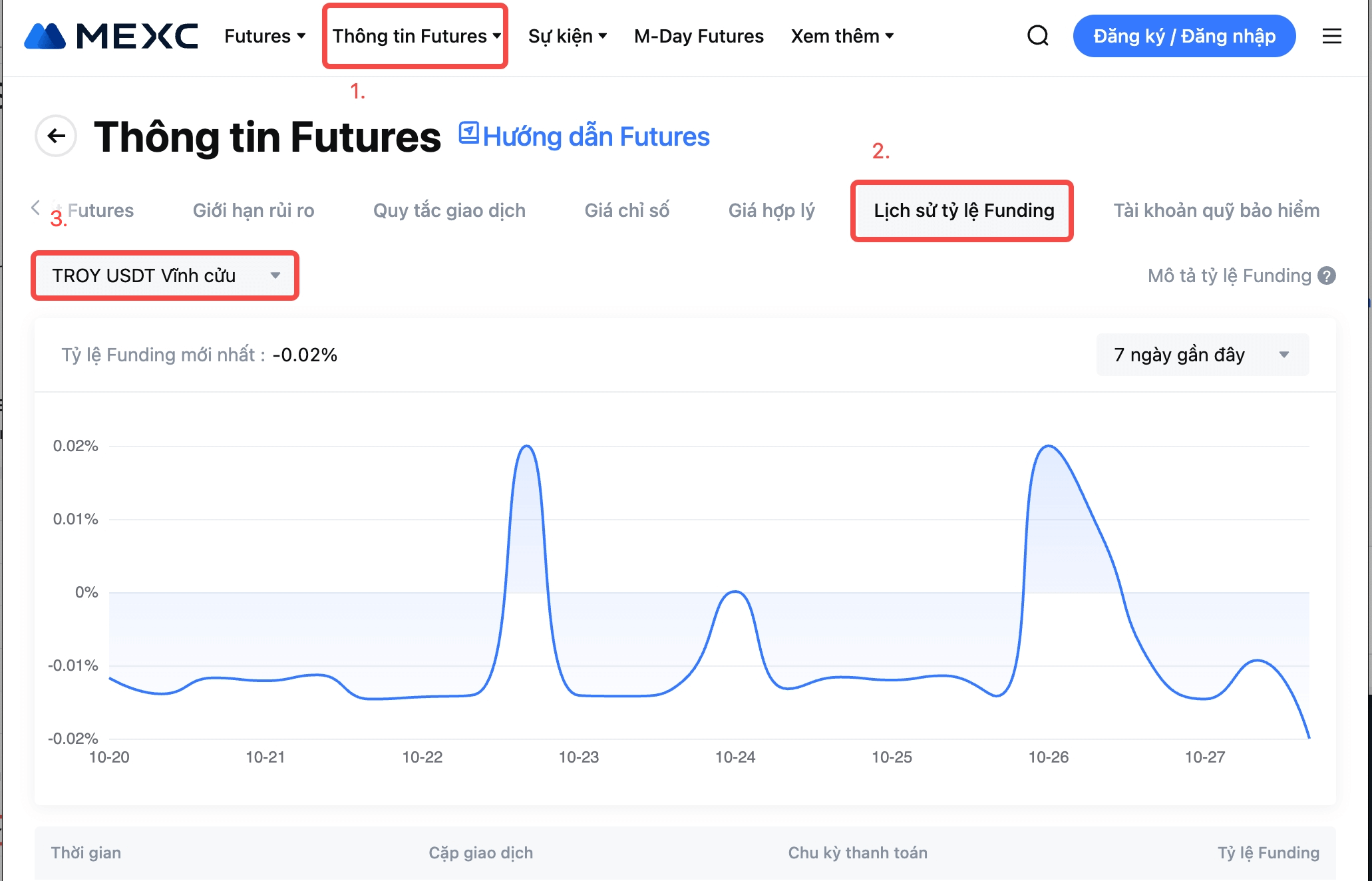Open Tài khoản quỹ bảo hiểm tab
1372x881 pixels.
[1216, 210]
